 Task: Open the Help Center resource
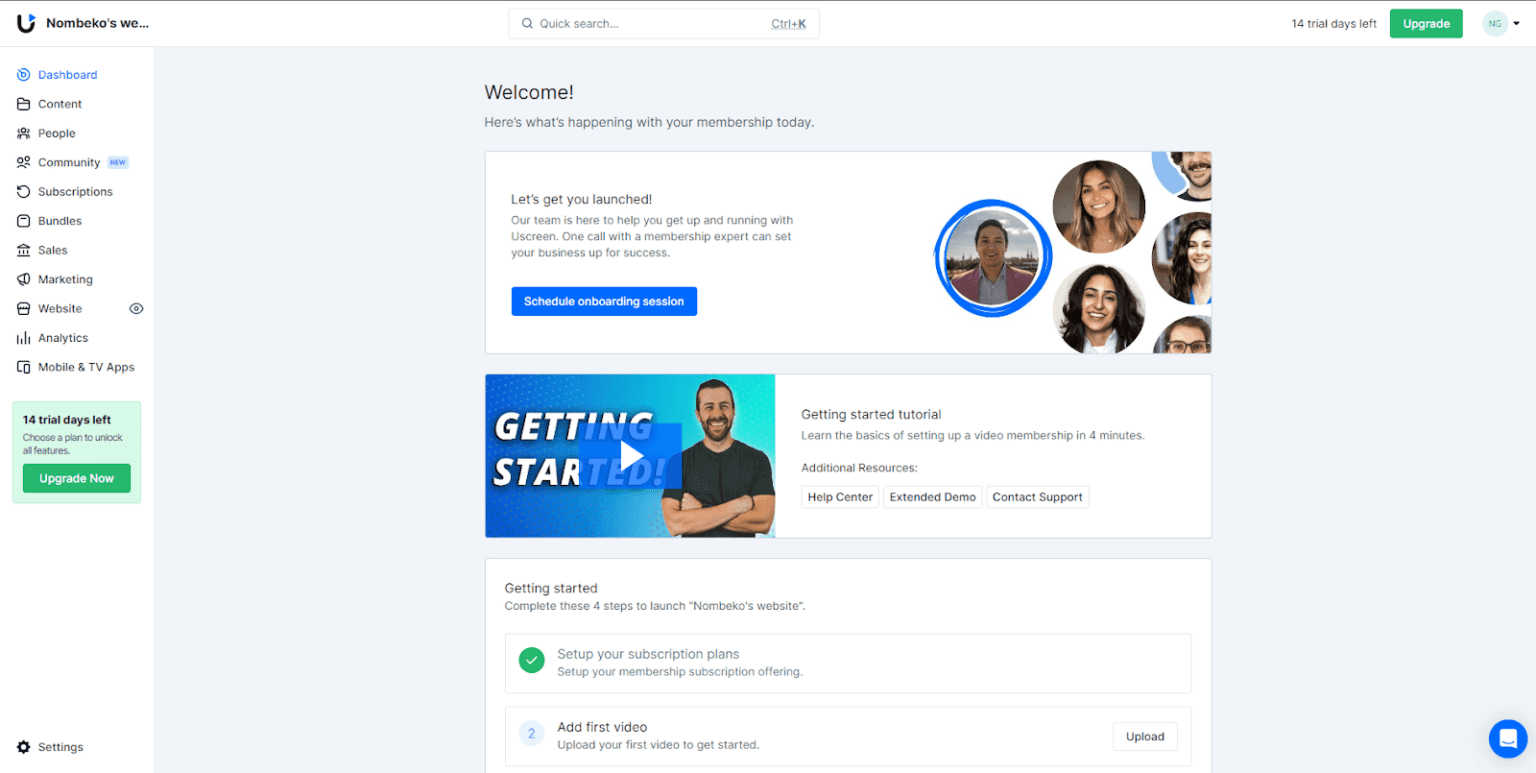coord(839,496)
